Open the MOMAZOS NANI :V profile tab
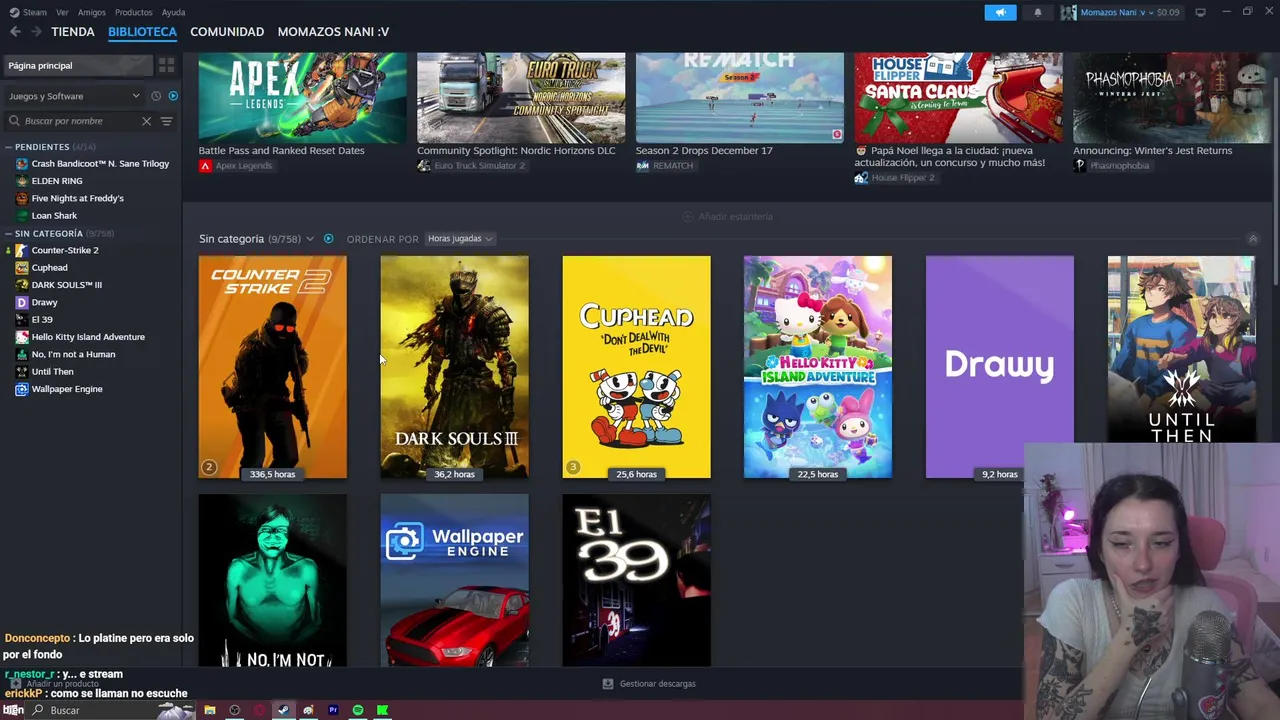Image resolution: width=1280 pixels, height=720 pixels. point(333,32)
